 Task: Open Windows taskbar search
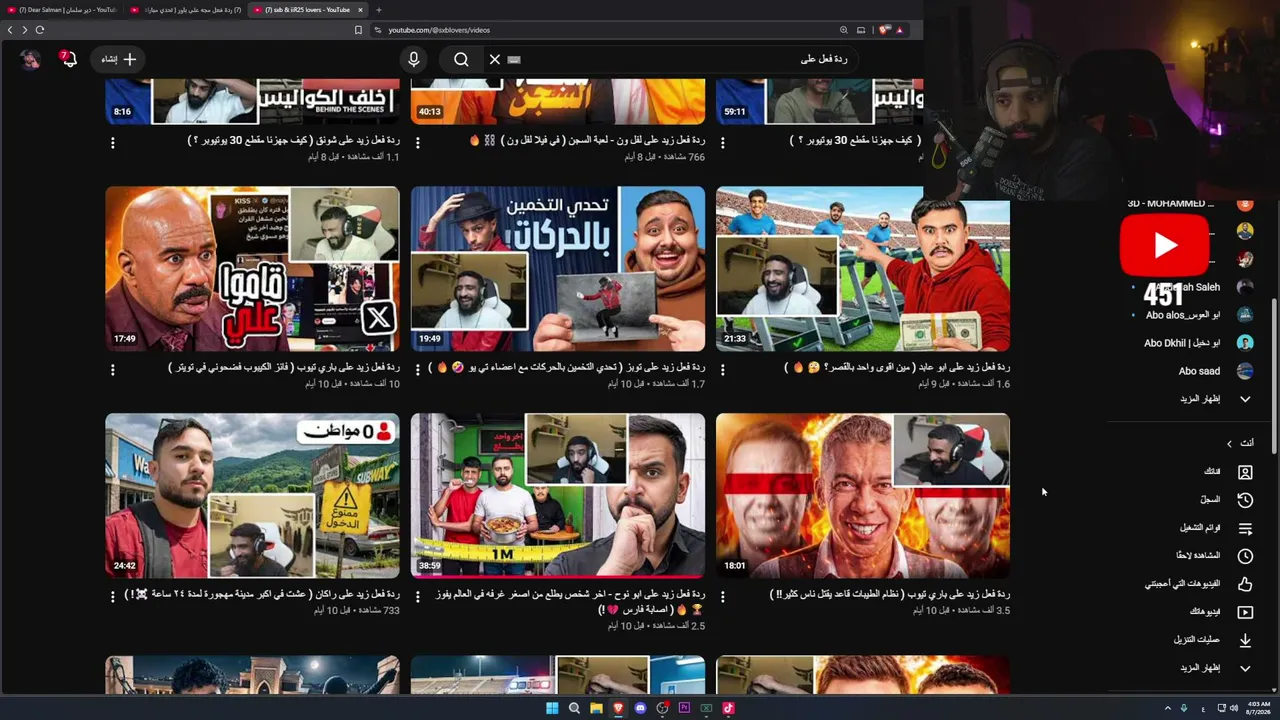coord(574,708)
